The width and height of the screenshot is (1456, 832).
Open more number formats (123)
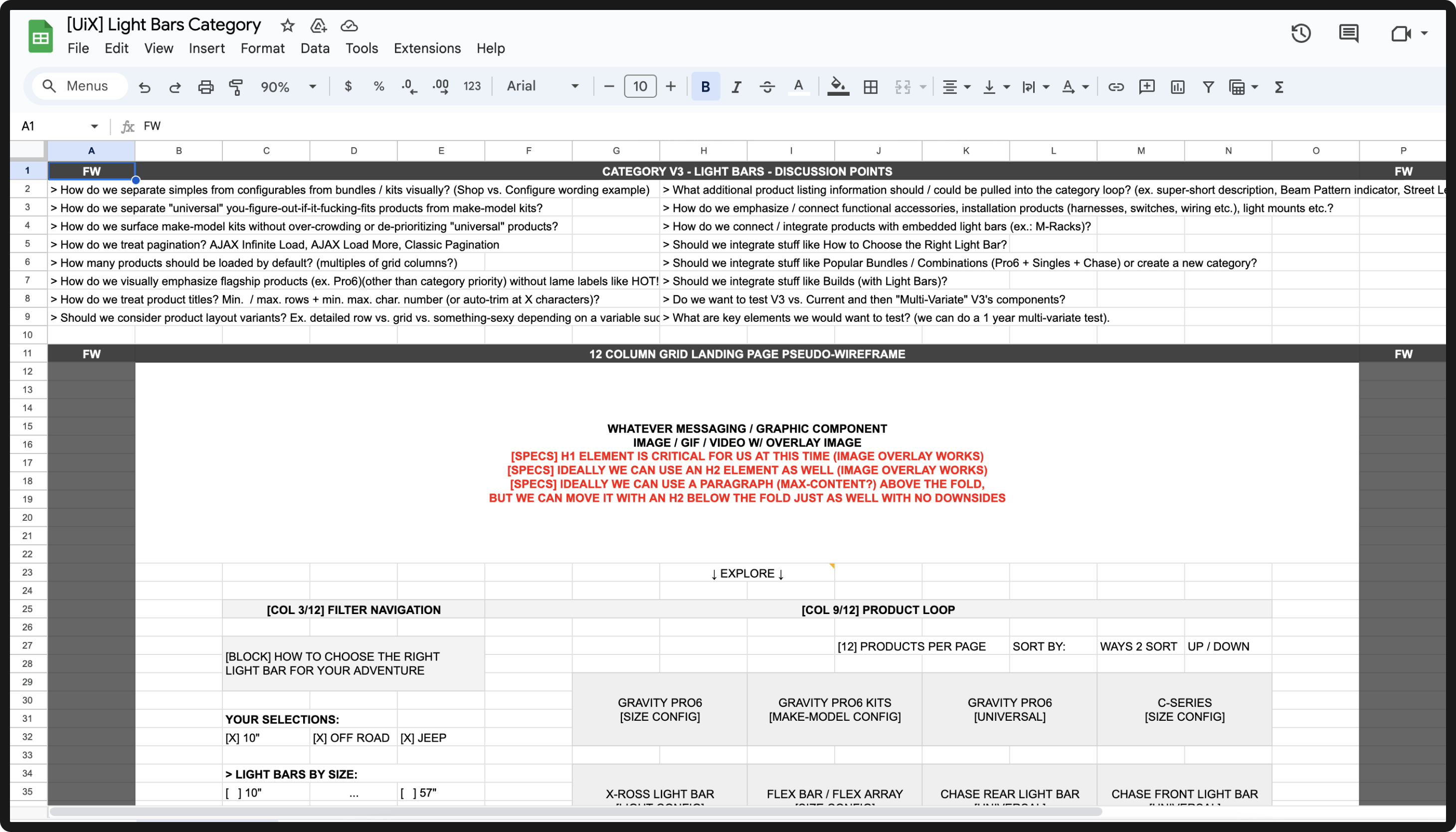point(472,86)
